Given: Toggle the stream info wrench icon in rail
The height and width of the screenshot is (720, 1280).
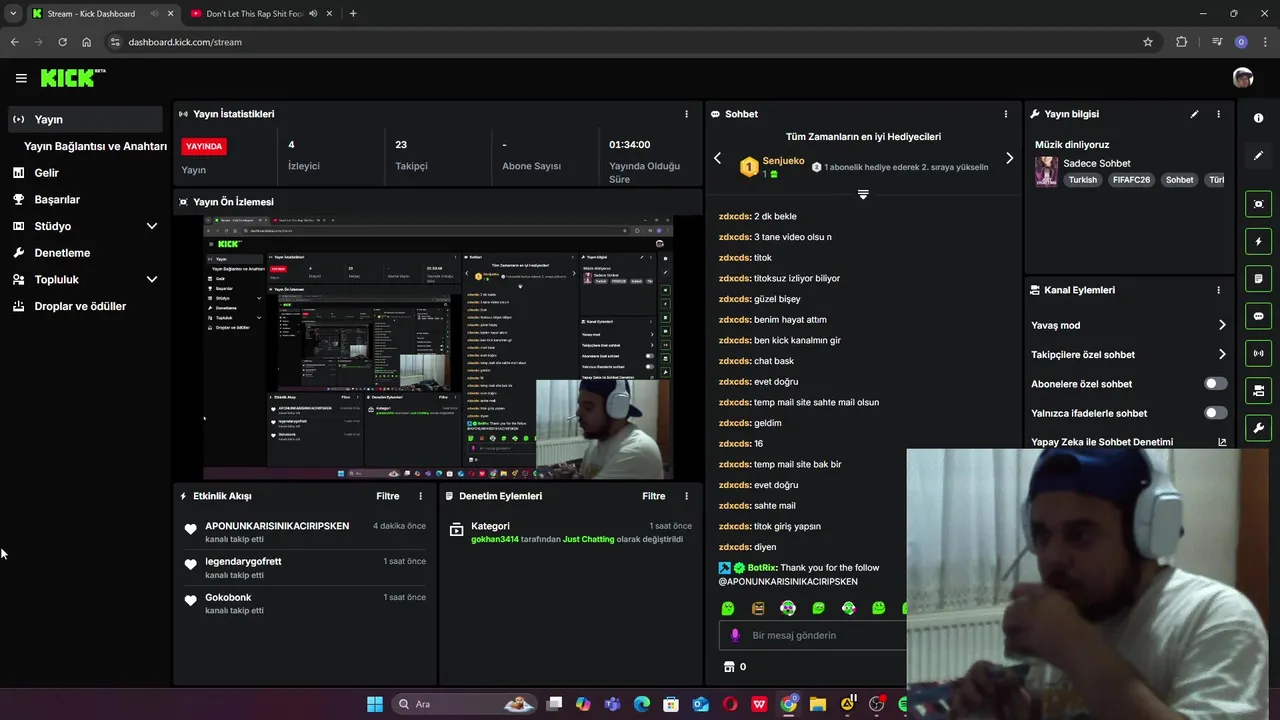Looking at the screenshot, I should (x=1258, y=428).
